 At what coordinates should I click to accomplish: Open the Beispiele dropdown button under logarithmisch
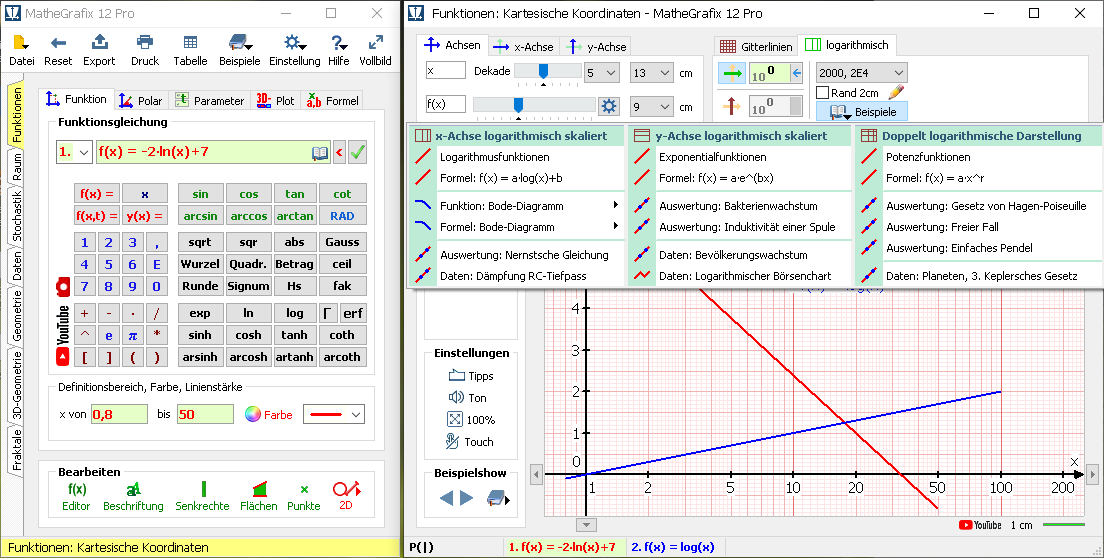point(862,112)
